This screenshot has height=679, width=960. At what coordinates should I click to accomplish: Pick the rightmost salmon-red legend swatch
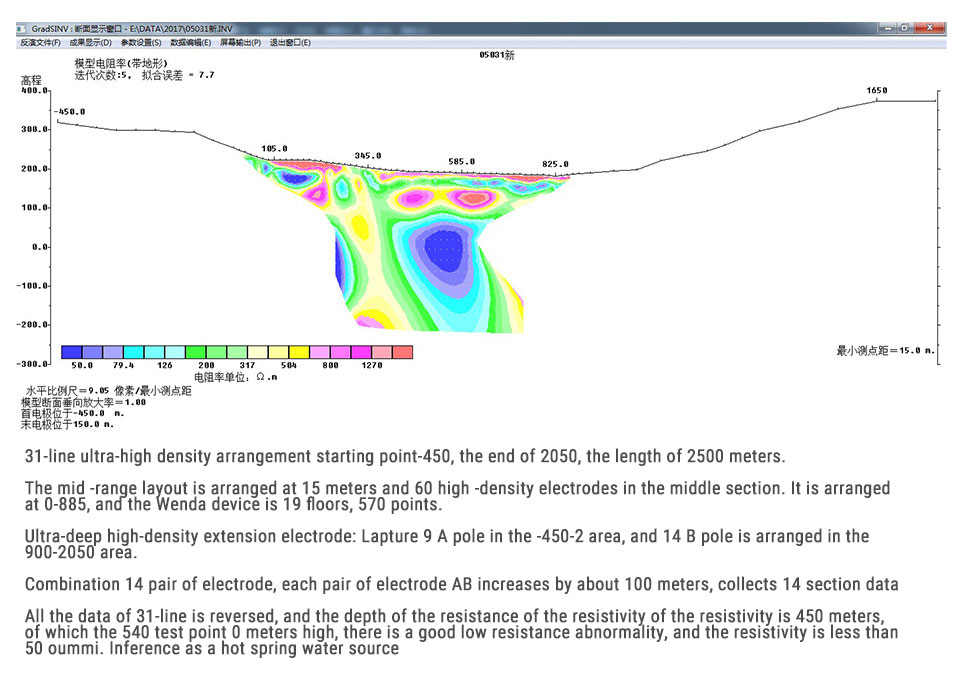pos(402,352)
